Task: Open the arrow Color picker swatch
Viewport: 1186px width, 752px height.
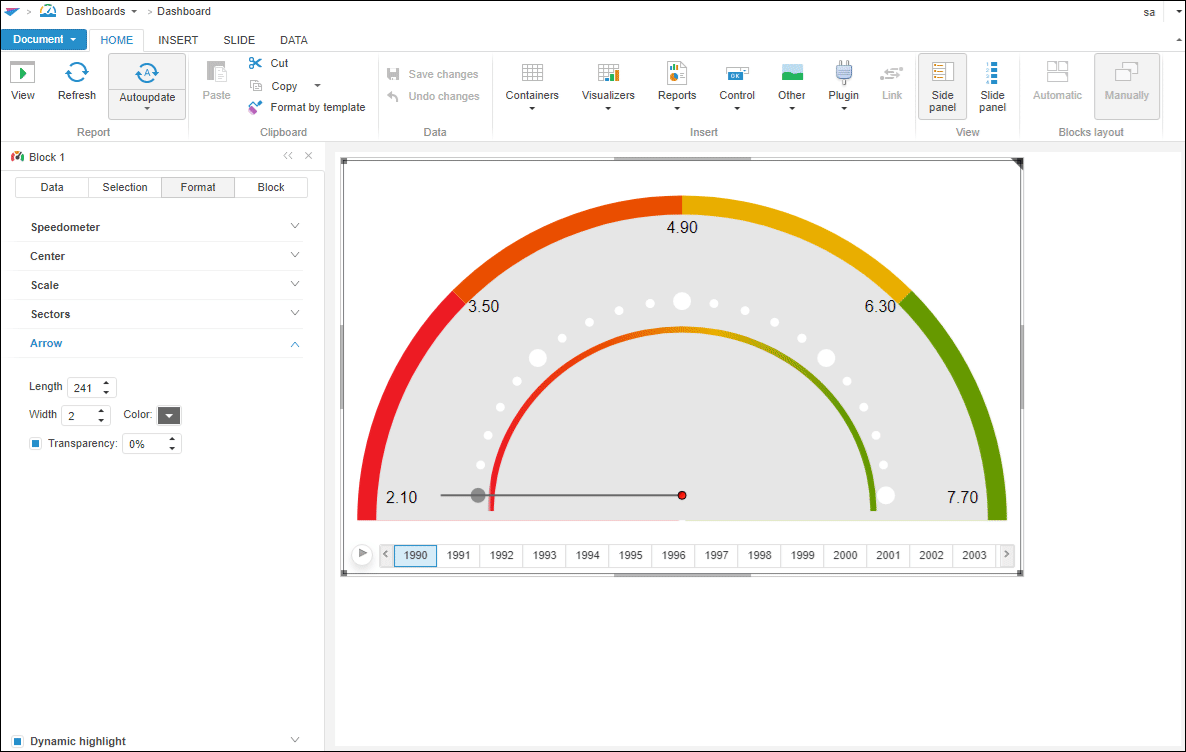Action: click(169, 415)
